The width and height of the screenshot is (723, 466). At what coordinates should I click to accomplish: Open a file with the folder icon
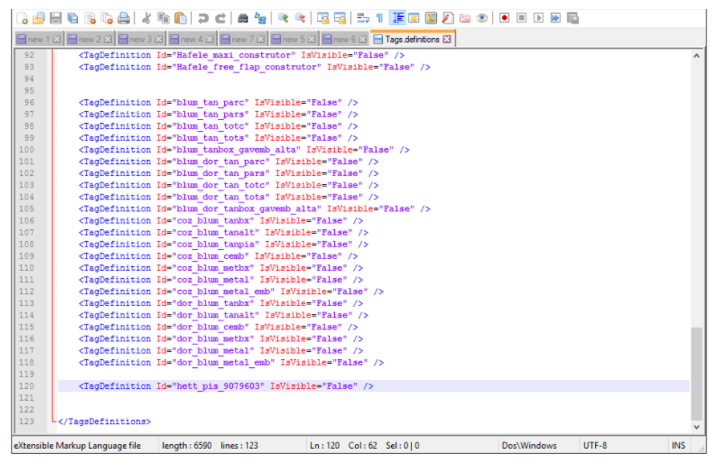[39, 18]
